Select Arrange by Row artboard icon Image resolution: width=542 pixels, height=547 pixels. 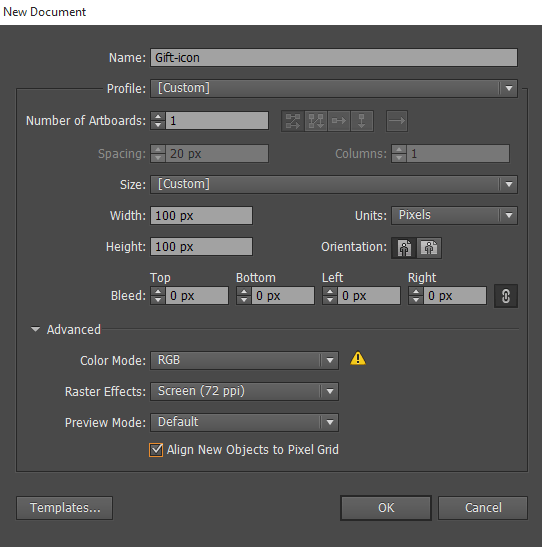point(339,121)
